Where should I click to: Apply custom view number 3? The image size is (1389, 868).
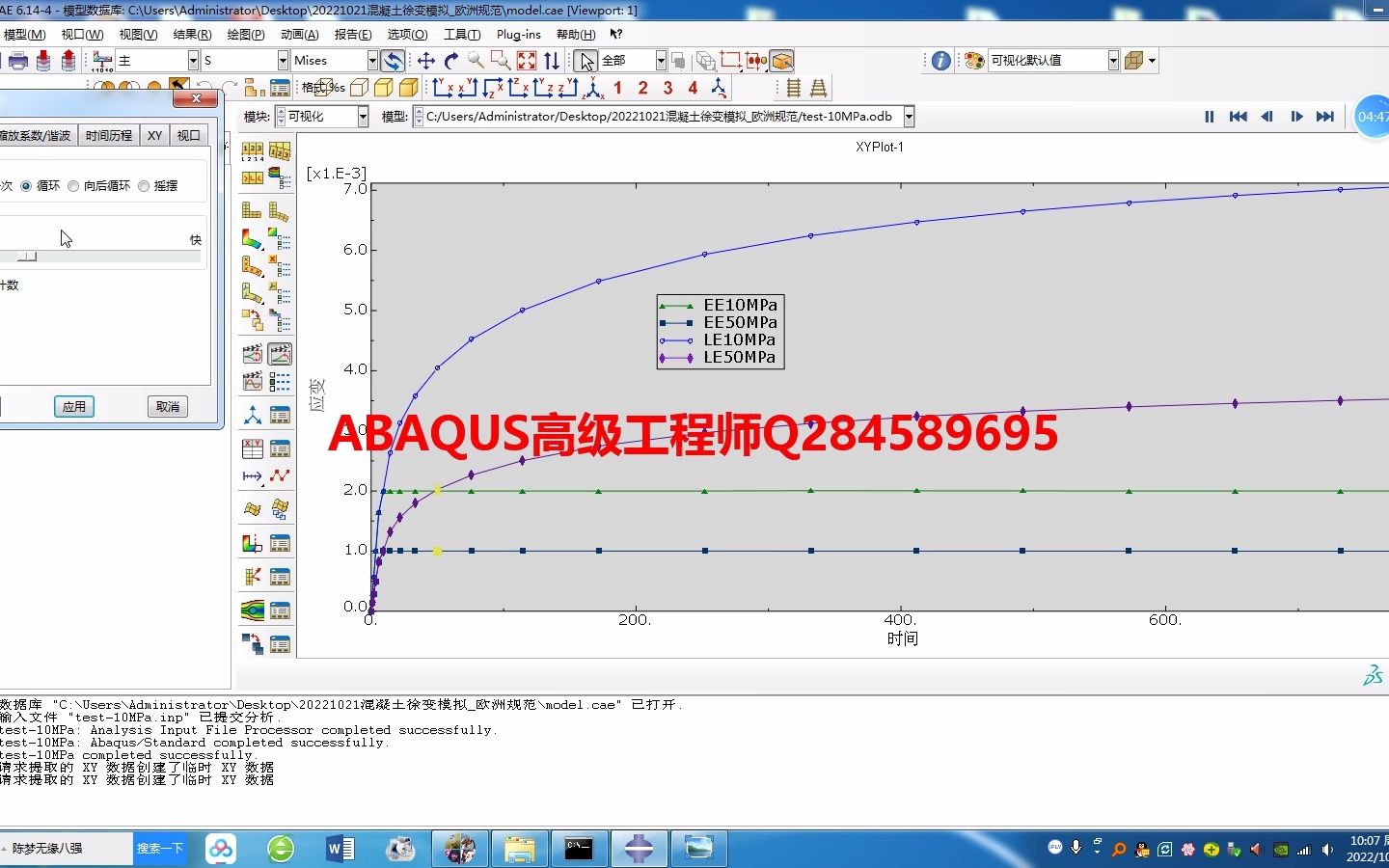(667, 88)
